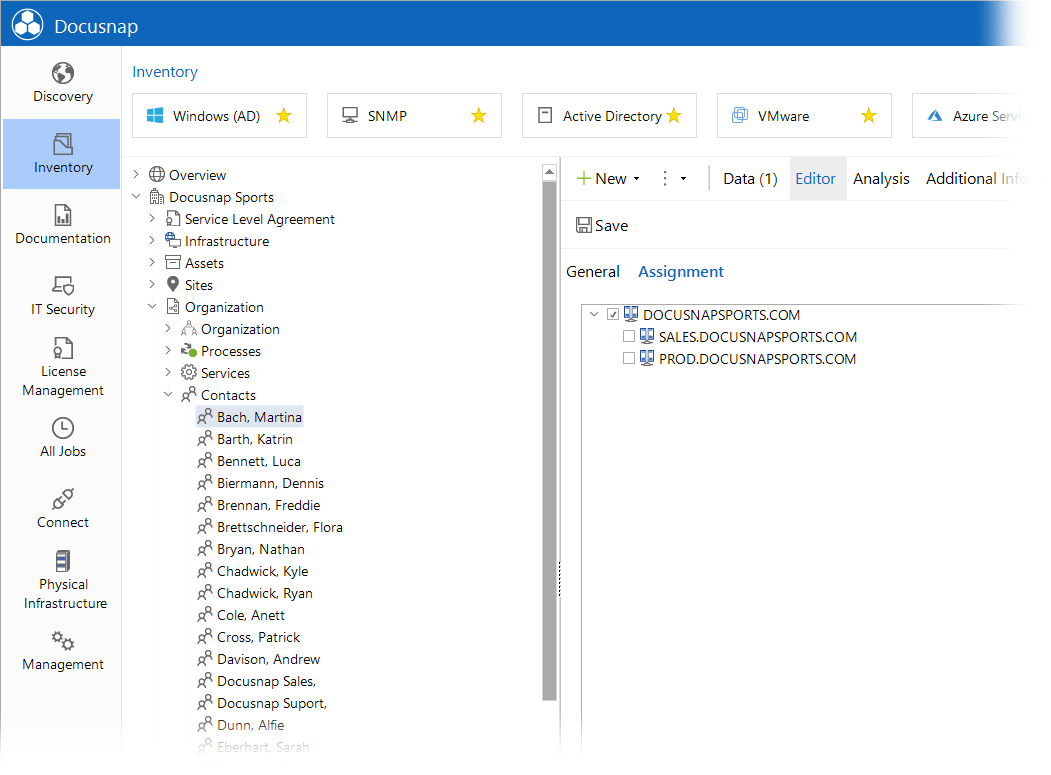Uncheck the DOCUSNAPSPORTS.COM checkbox
The height and width of the screenshot is (775, 1051).
pos(613,314)
